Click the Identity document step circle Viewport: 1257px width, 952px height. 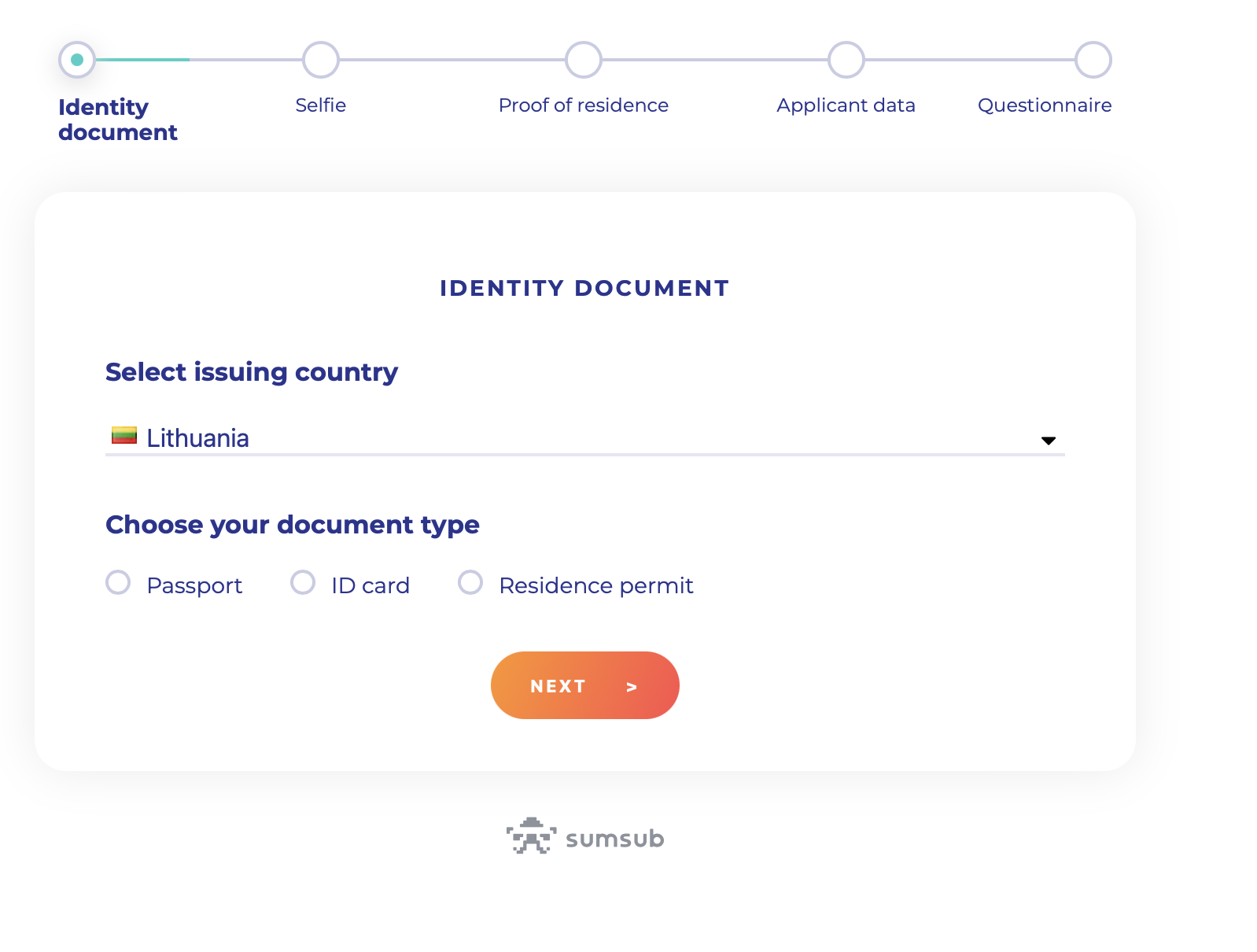(77, 60)
